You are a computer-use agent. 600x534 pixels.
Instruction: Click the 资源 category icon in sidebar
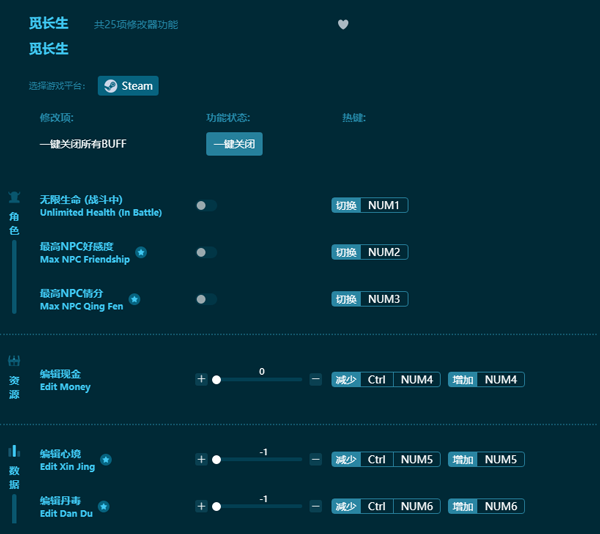coord(14,360)
